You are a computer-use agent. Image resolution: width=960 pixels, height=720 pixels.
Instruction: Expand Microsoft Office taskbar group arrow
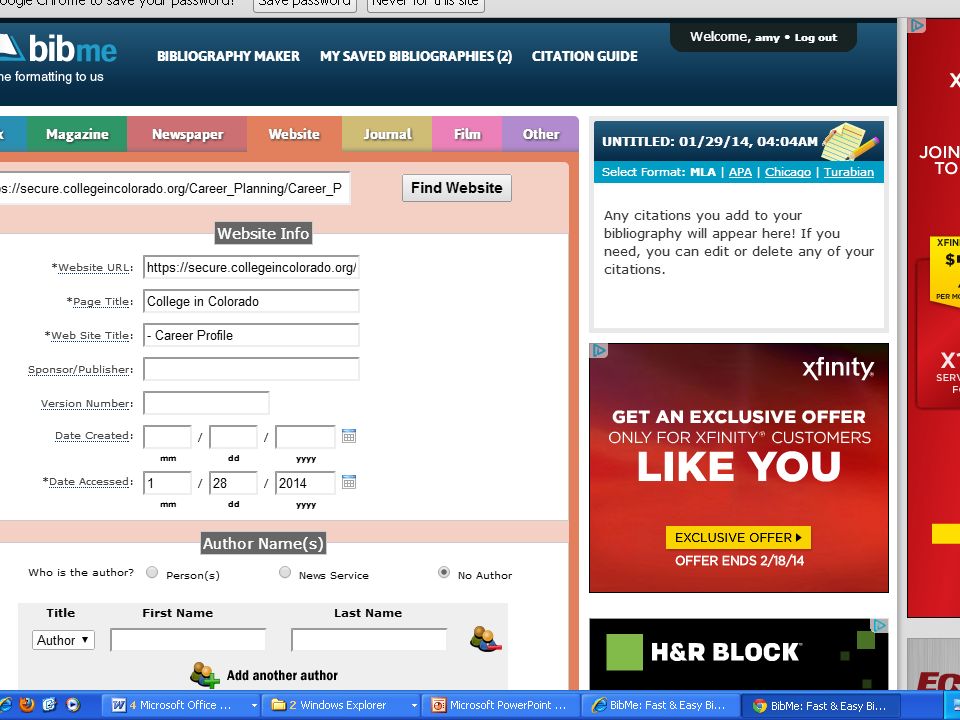[x=254, y=705]
